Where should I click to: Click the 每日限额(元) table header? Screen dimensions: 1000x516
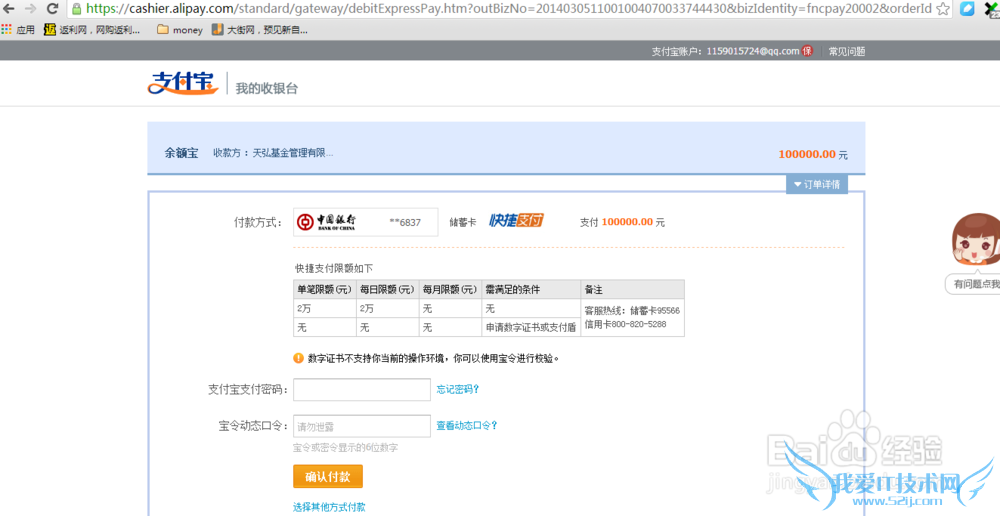click(388, 290)
